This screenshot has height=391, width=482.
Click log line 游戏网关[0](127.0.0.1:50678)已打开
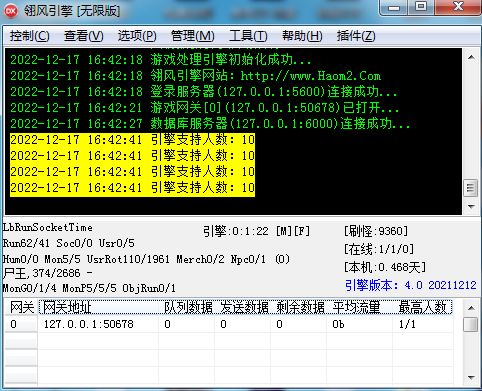204,108
